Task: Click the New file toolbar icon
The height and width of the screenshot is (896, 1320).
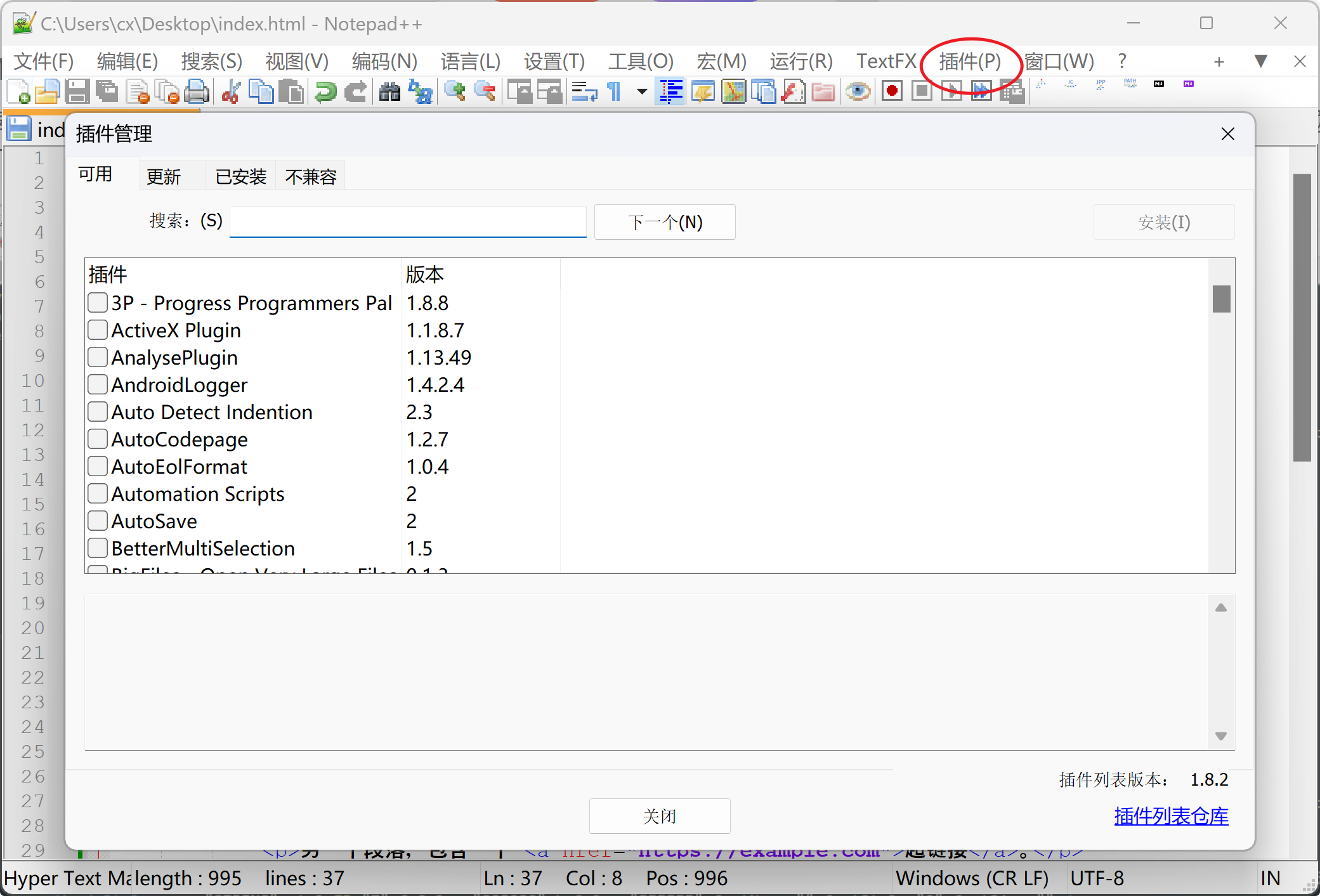Action: (18, 92)
